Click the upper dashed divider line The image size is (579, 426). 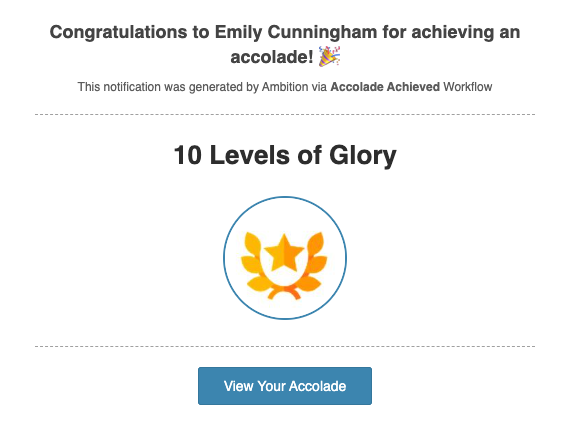click(285, 114)
